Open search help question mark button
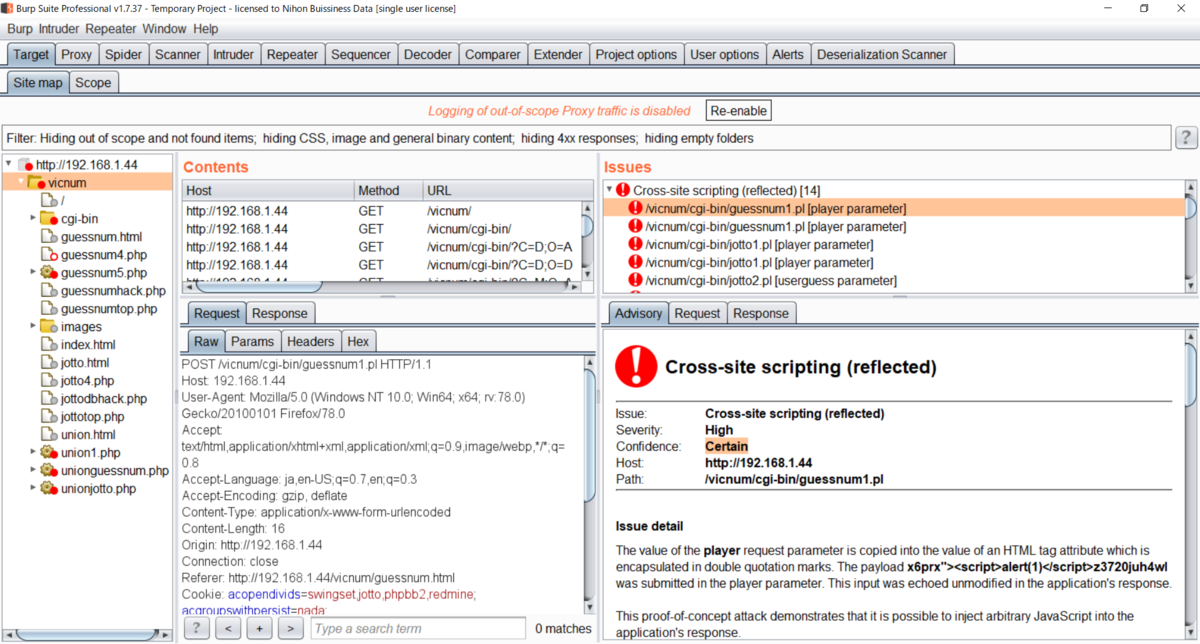The image size is (1200, 644). 197,628
